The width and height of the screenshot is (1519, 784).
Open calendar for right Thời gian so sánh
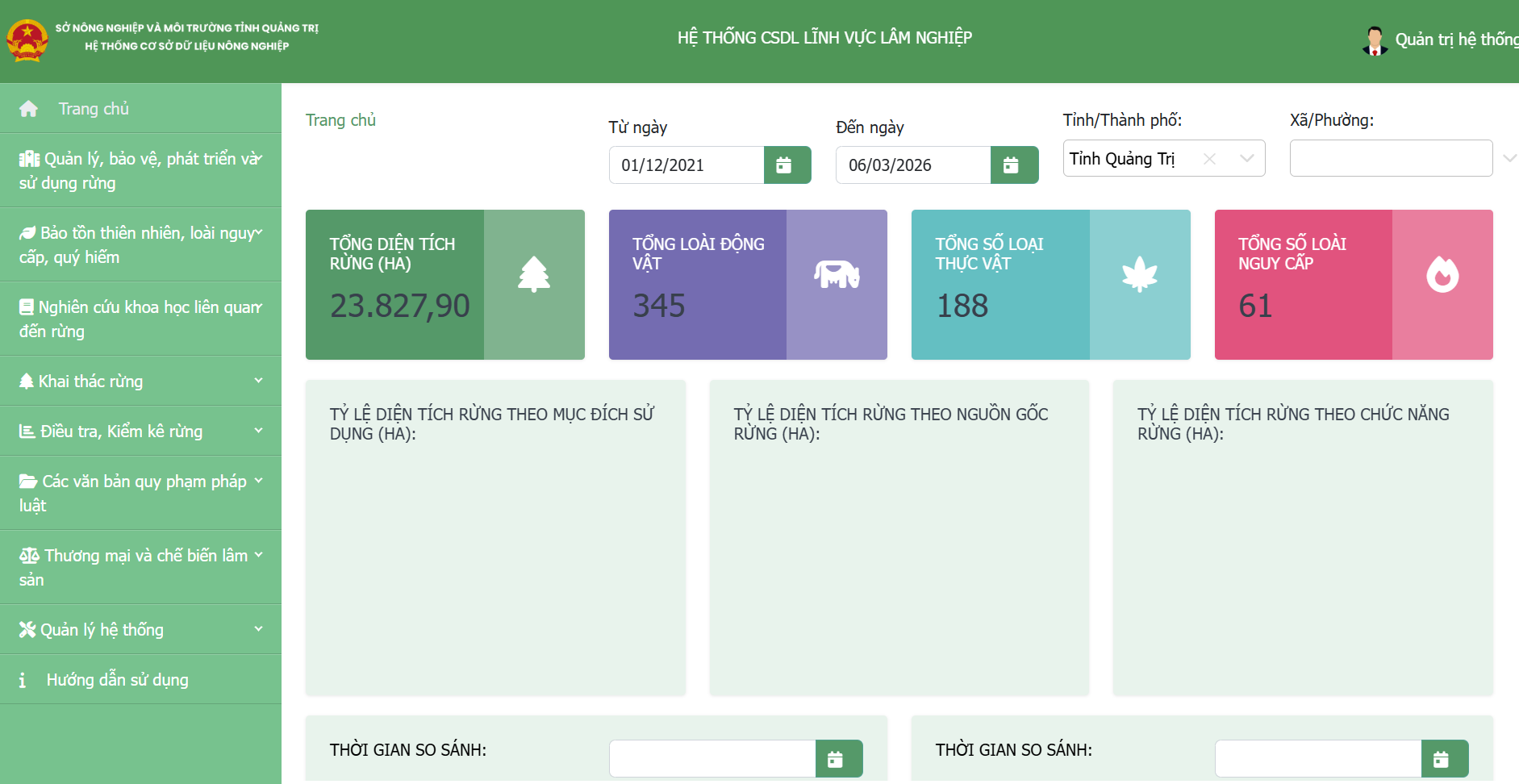[1444, 759]
